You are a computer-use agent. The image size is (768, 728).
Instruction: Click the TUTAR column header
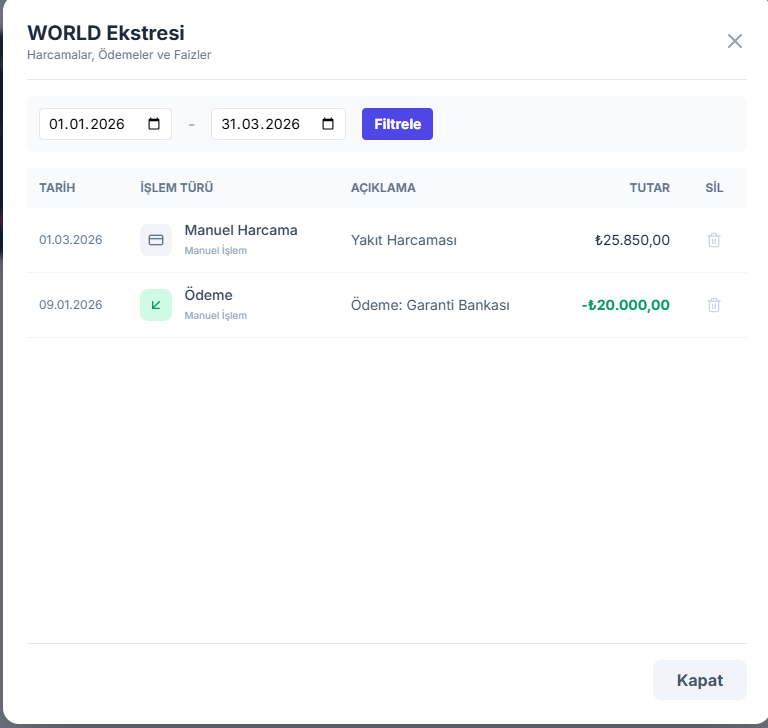(x=649, y=188)
